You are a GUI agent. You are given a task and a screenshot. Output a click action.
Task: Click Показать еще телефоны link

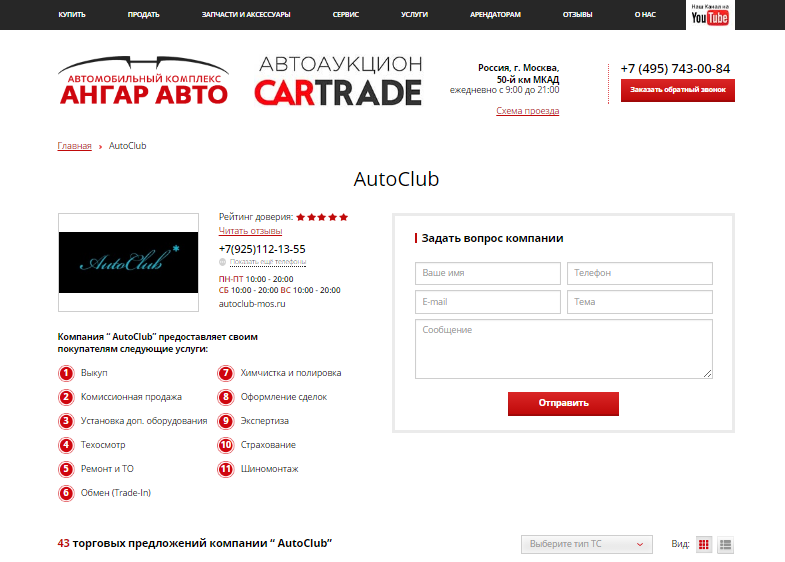pyautogui.click(x=268, y=262)
